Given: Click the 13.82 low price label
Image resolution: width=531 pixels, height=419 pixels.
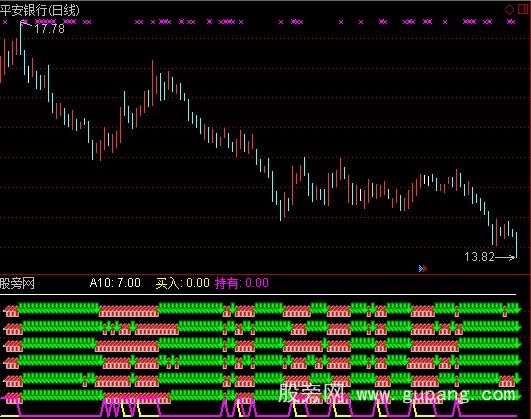Looking at the screenshot, I should coord(479,257).
